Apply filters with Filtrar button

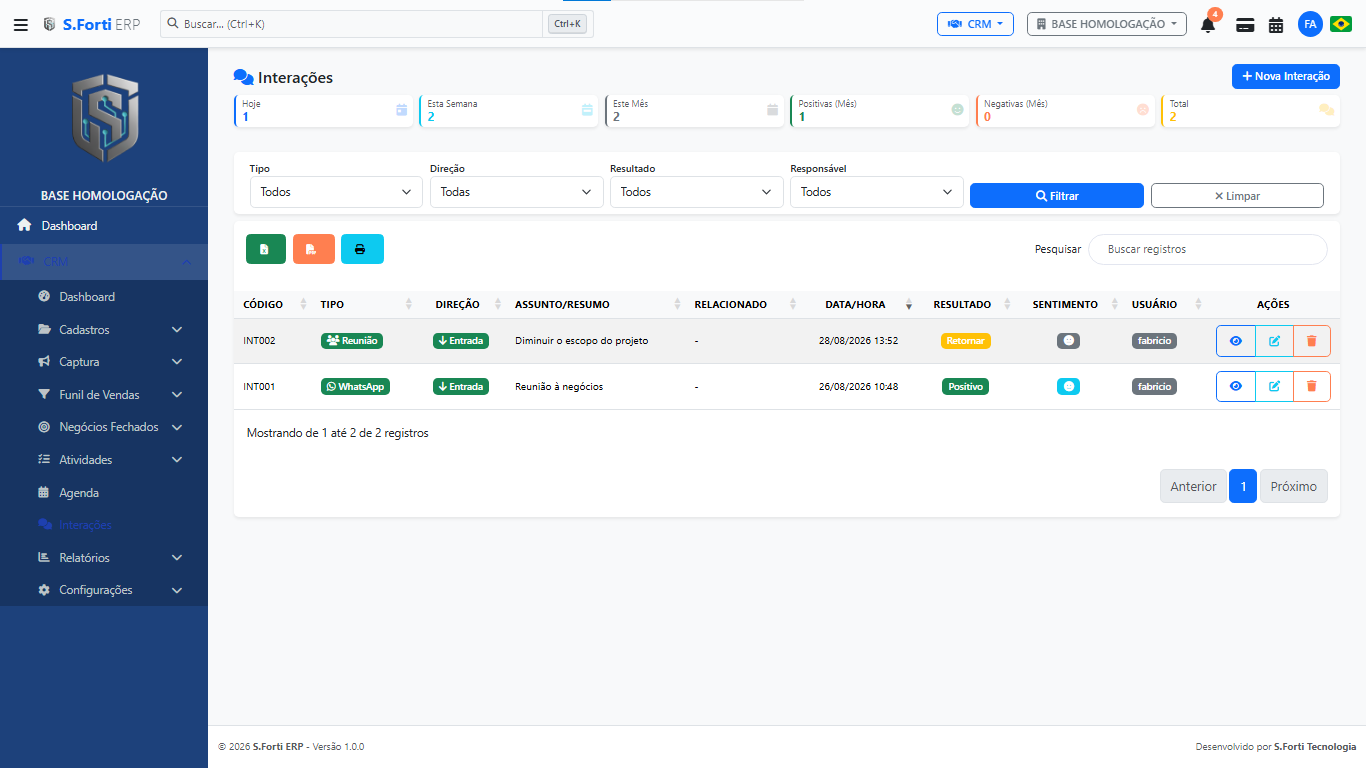pyautogui.click(x=1057, y=196)
